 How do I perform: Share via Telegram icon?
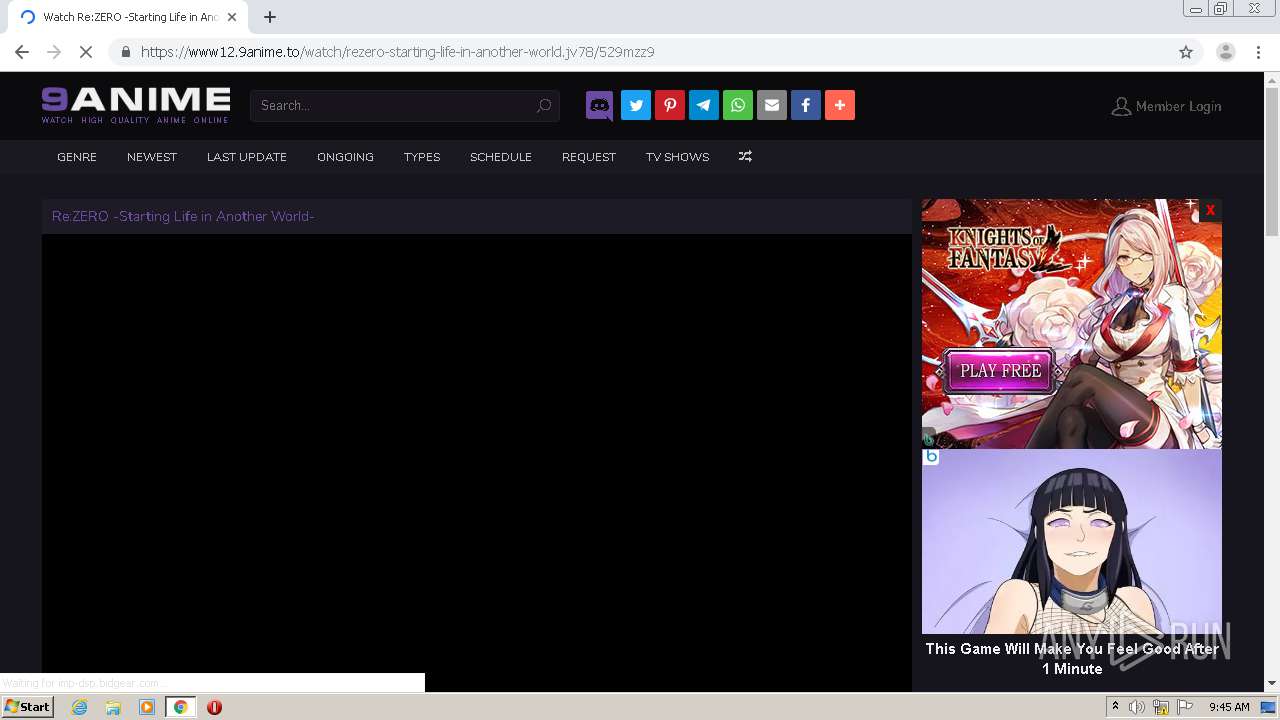pyautogui.click(x=704, y=105)
